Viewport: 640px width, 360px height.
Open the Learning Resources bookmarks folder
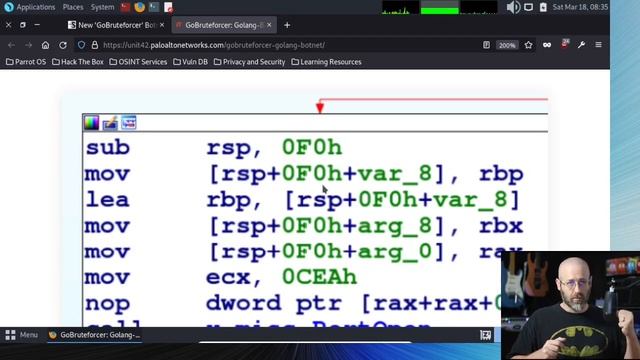click(x=326, y=62)
